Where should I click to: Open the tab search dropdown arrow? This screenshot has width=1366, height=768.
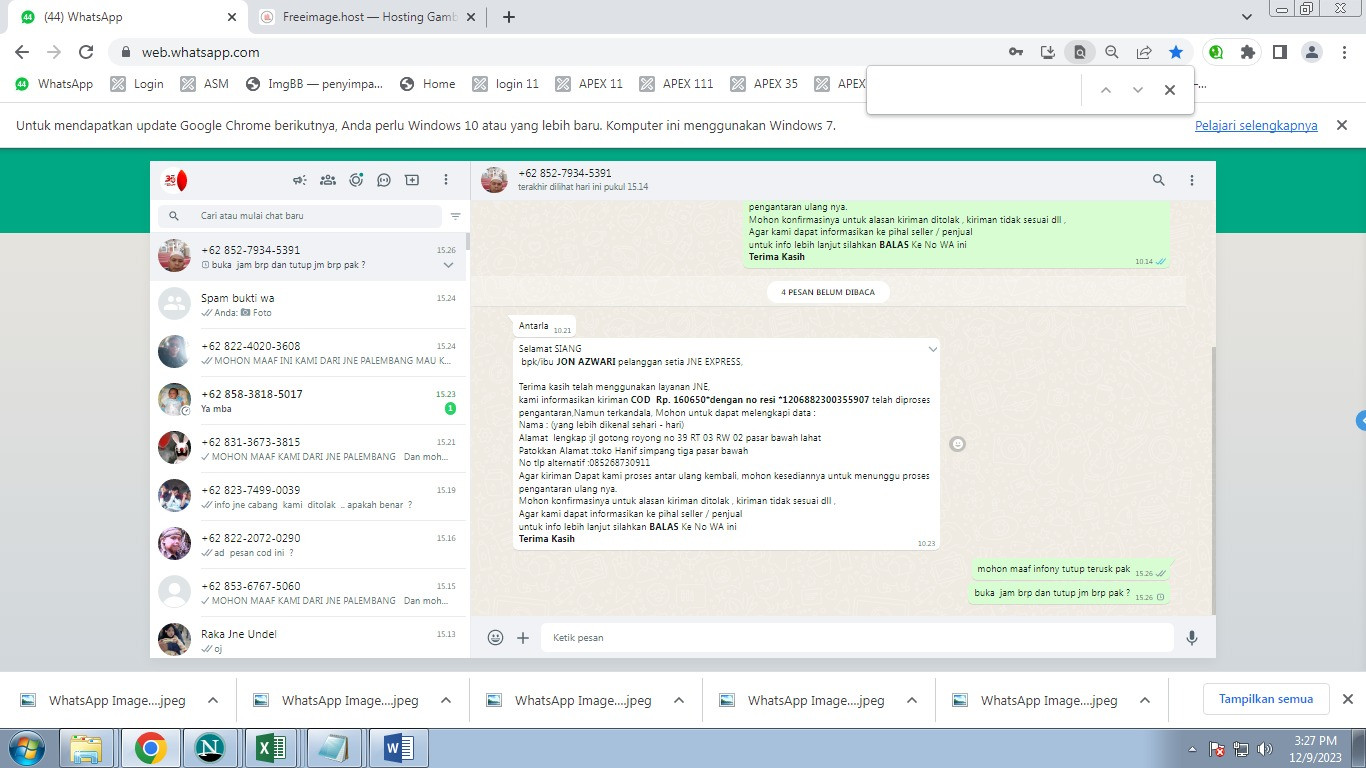[1246, 17]
